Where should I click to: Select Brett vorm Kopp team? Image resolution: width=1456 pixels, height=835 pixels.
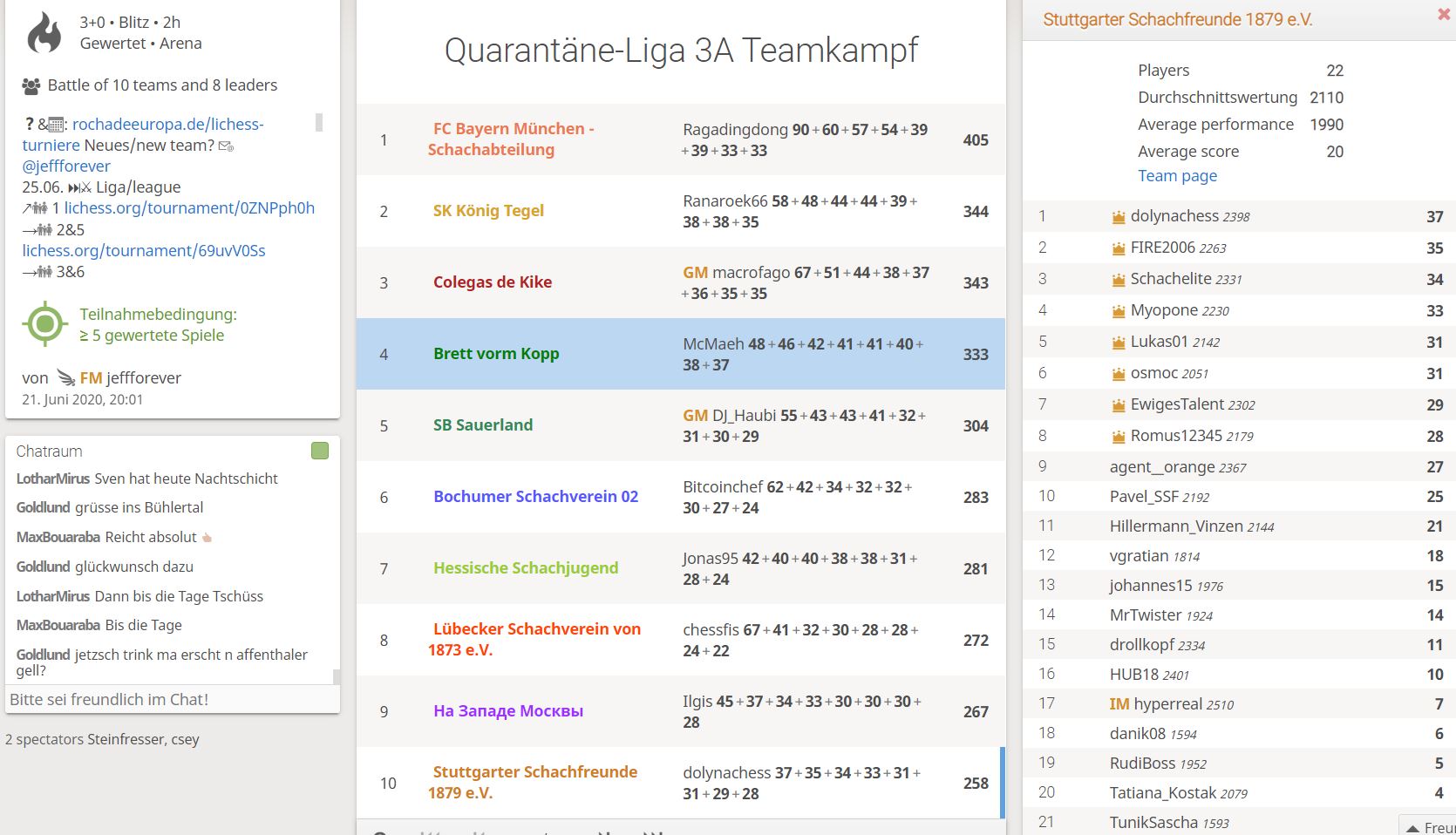[x=496, y=353]
